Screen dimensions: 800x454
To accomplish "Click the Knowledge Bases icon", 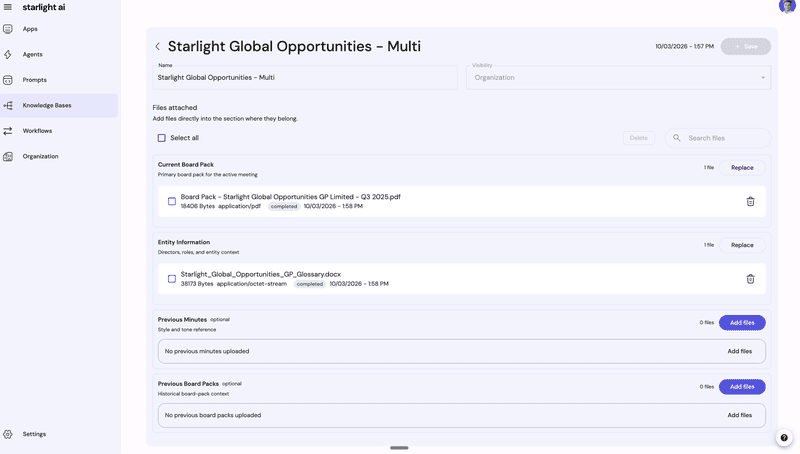I will click(x=8, y=106).
